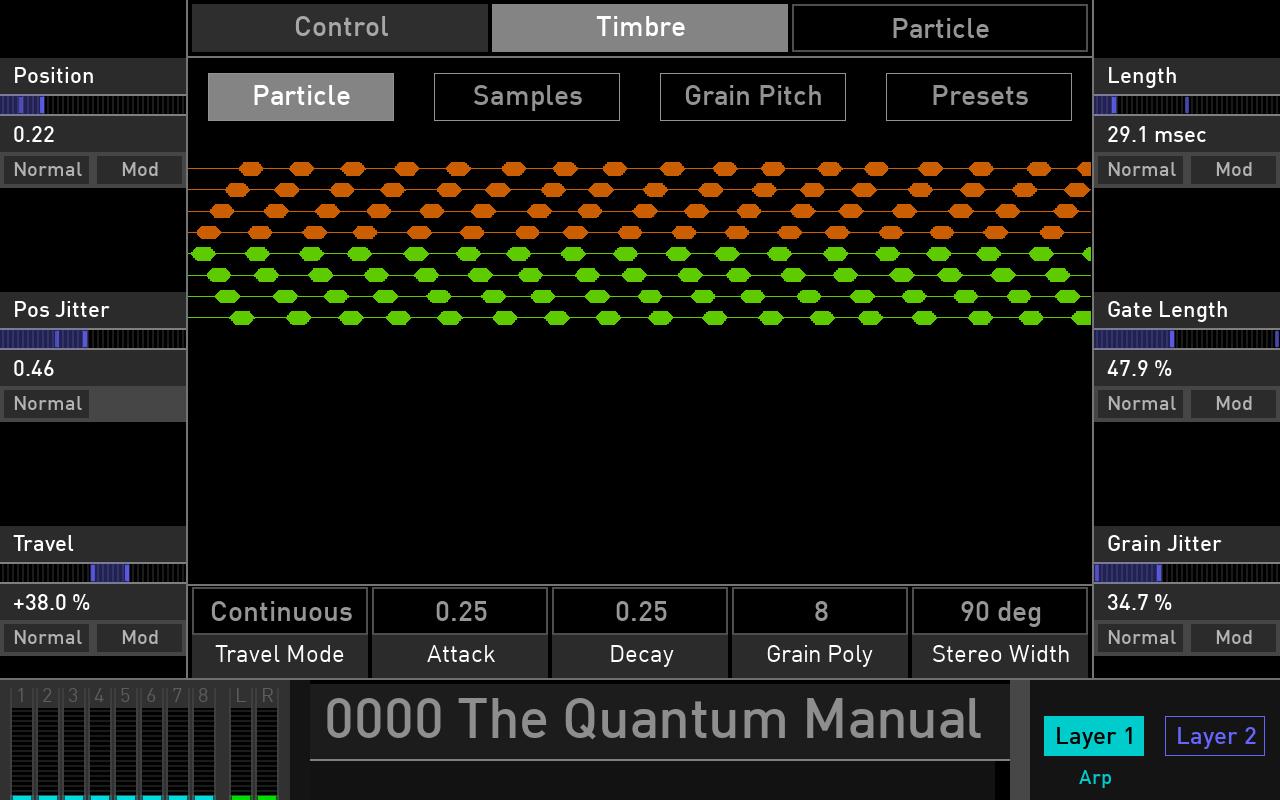The image size is (1280, 800).
Task: Set Pos Jitter to Normal mode
Action: point(46,403)
